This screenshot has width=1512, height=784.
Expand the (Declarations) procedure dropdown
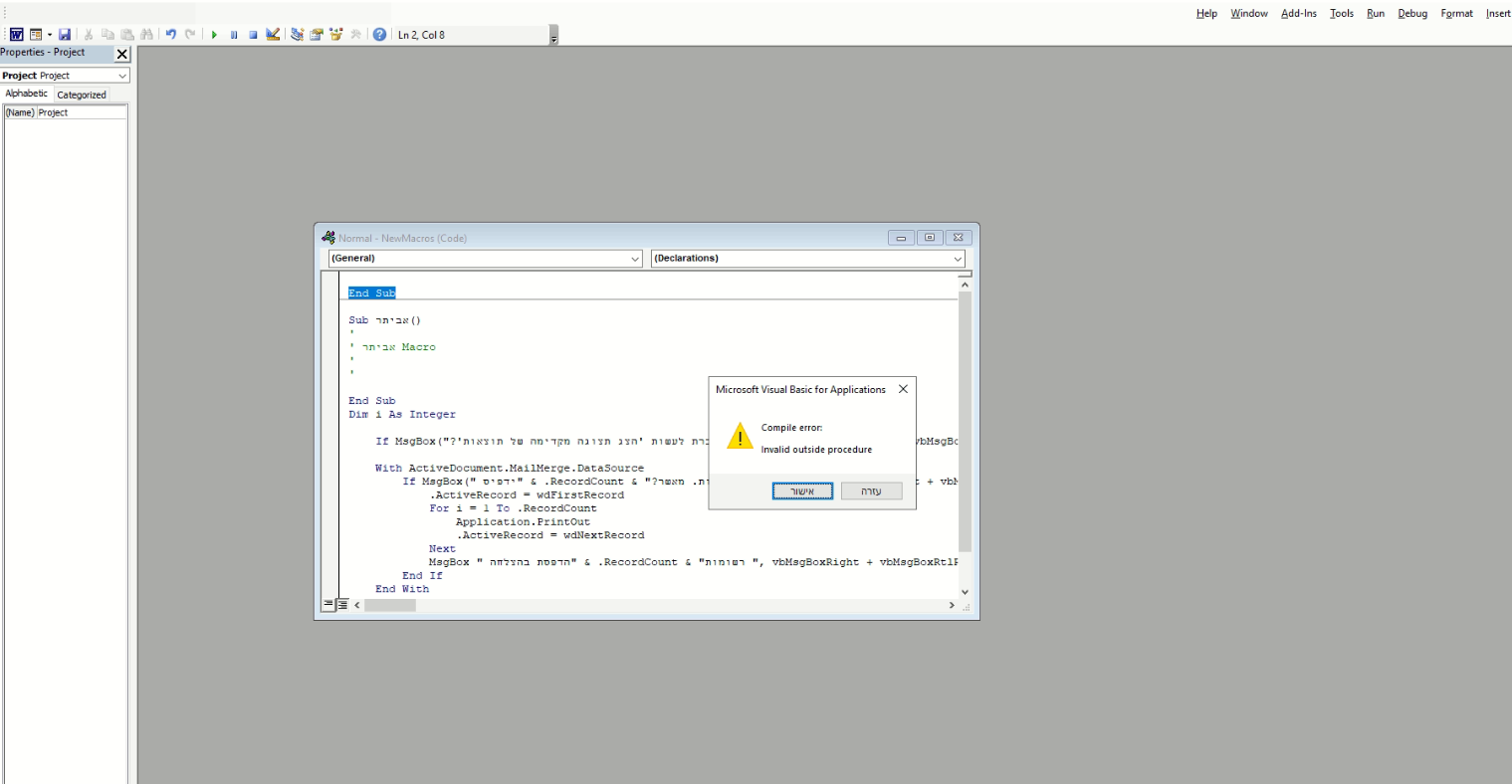[958, 259]
